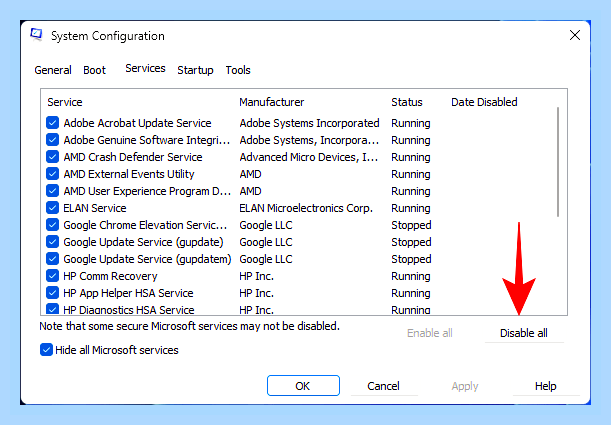Toggle HP App Helper HSA Service checkbox
The width and height of the screenshot is (611, 425).
coord(53,293)
